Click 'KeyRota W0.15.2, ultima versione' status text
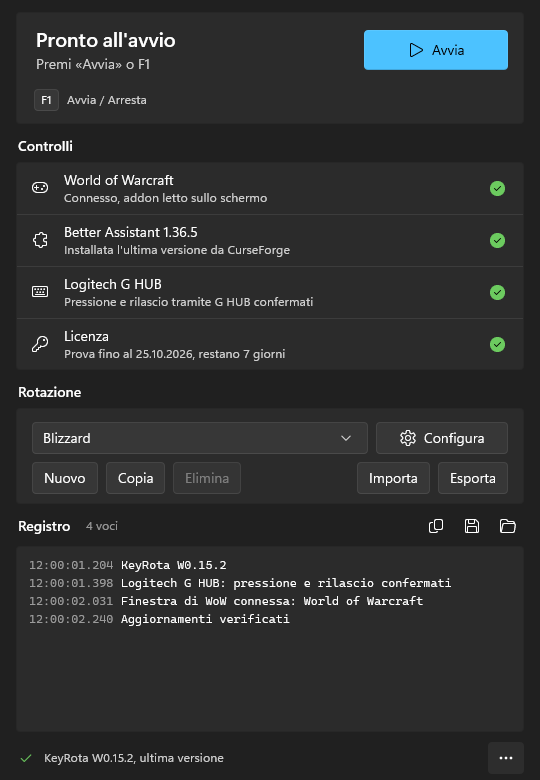The image size is (540, 780). click(134, 758)
